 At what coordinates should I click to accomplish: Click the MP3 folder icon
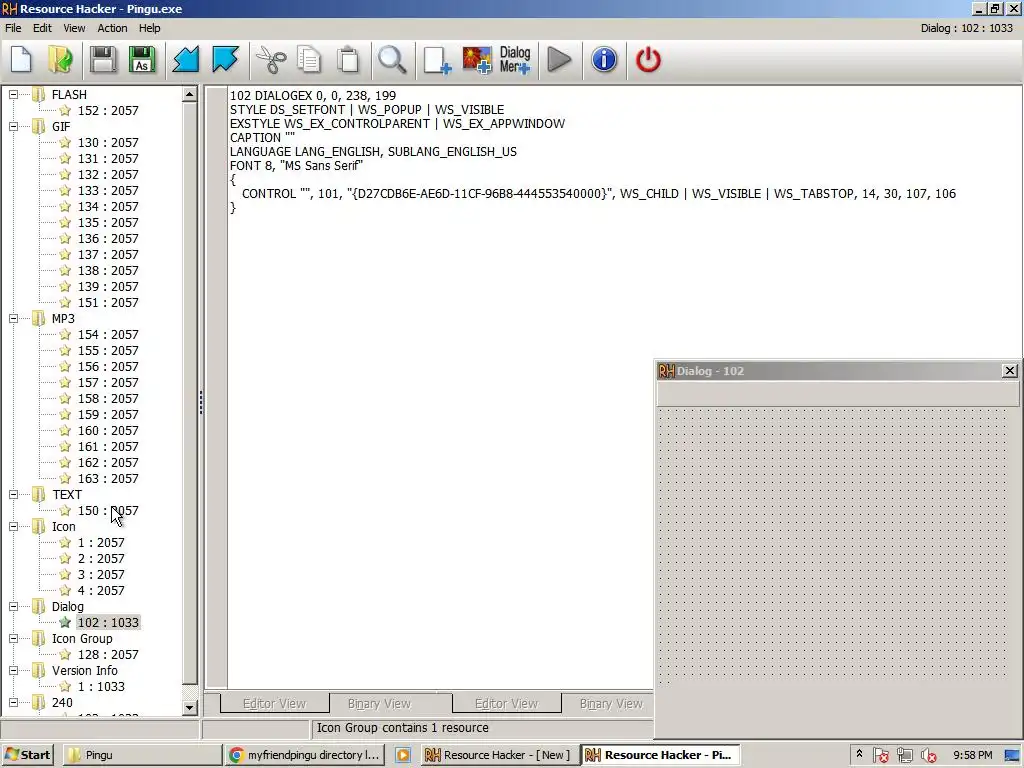[x=39, y=319]
